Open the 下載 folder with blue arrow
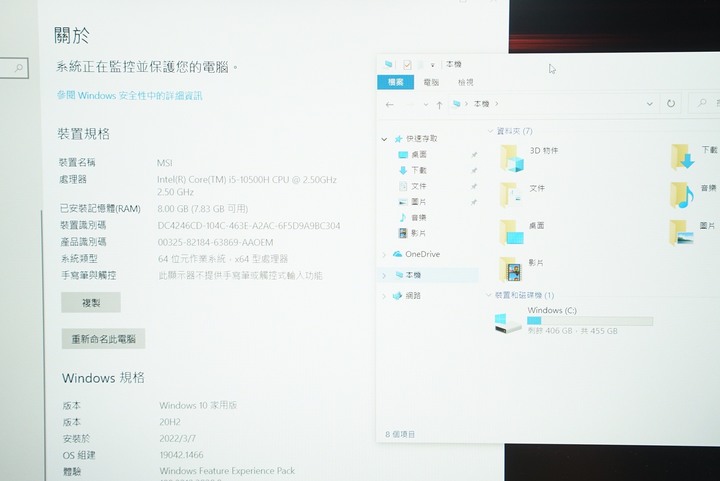 pyautogui.click(x=682, y=157)
